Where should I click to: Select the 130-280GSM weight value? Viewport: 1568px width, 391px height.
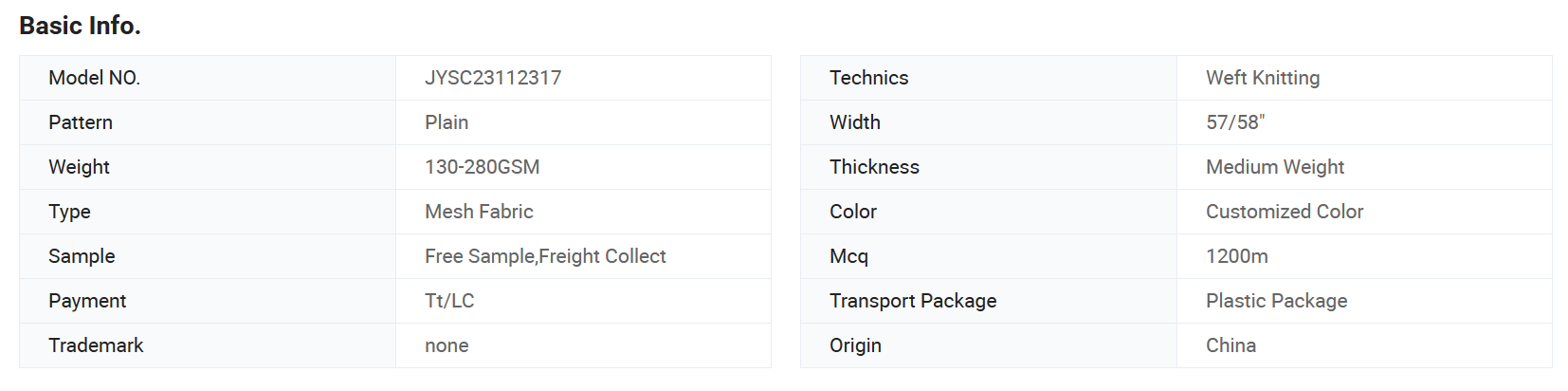(482, 167)
